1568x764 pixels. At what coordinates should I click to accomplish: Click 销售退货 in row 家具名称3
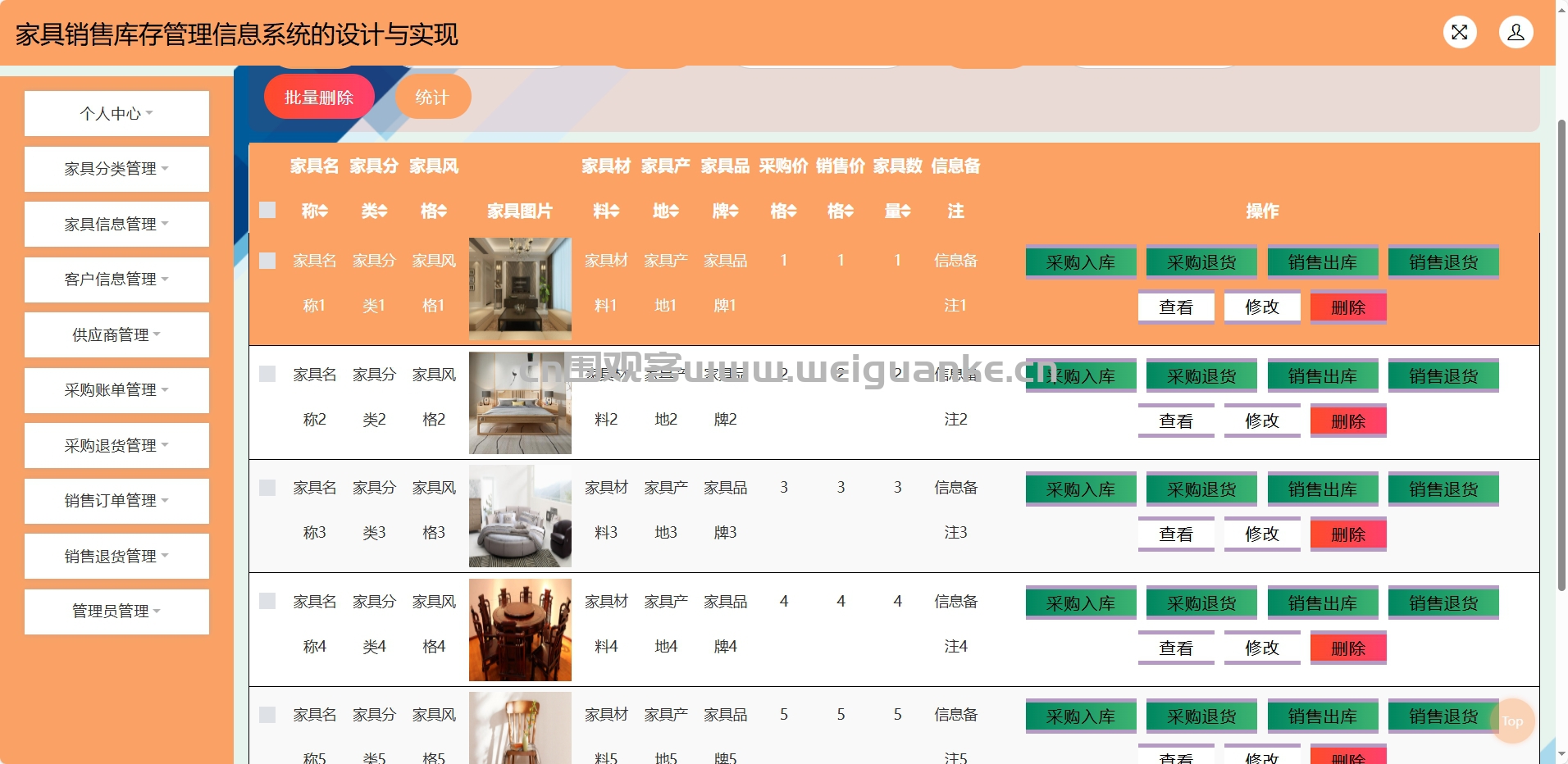[1443, 489]
